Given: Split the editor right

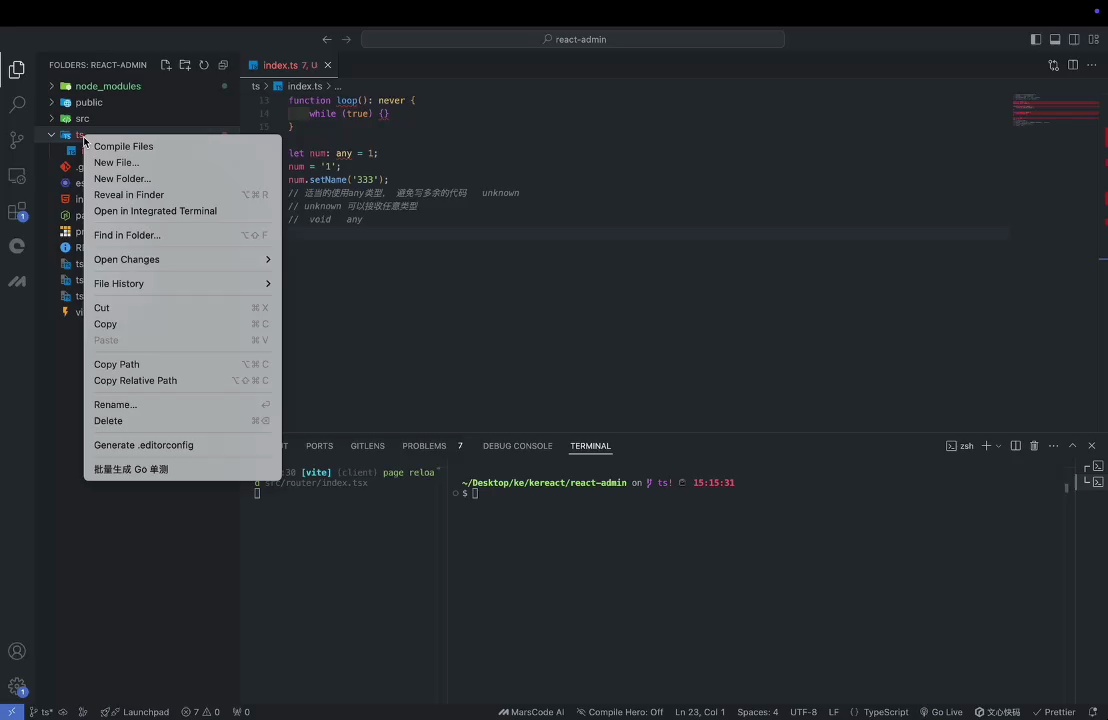Looking at the screenshot, I should [x=1073, y=65].
